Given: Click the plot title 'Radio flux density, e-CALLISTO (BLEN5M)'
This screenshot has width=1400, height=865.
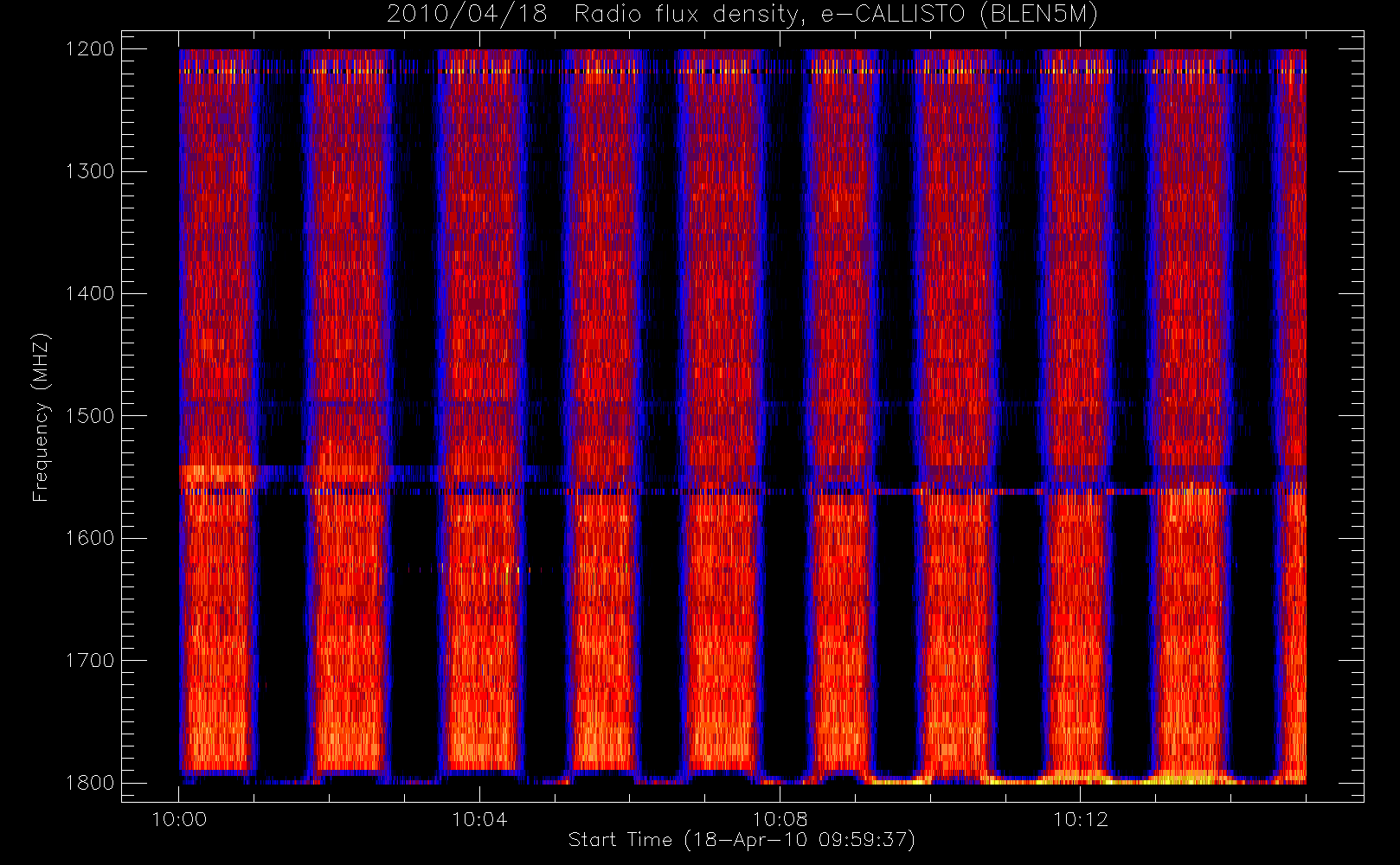Looking at the screenshot, I should pos(836,15).
